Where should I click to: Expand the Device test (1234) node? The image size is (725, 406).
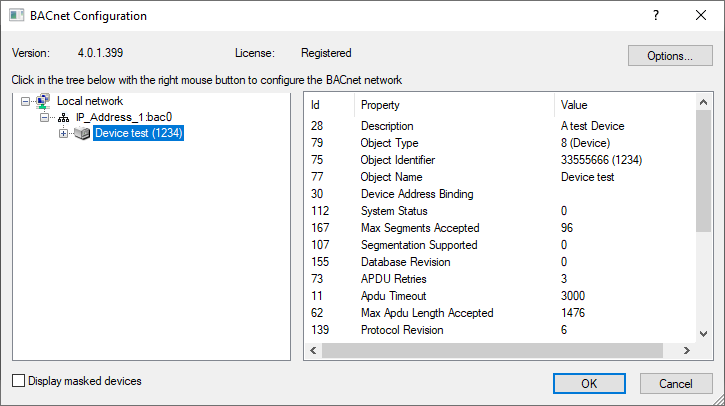pos(64,133)
